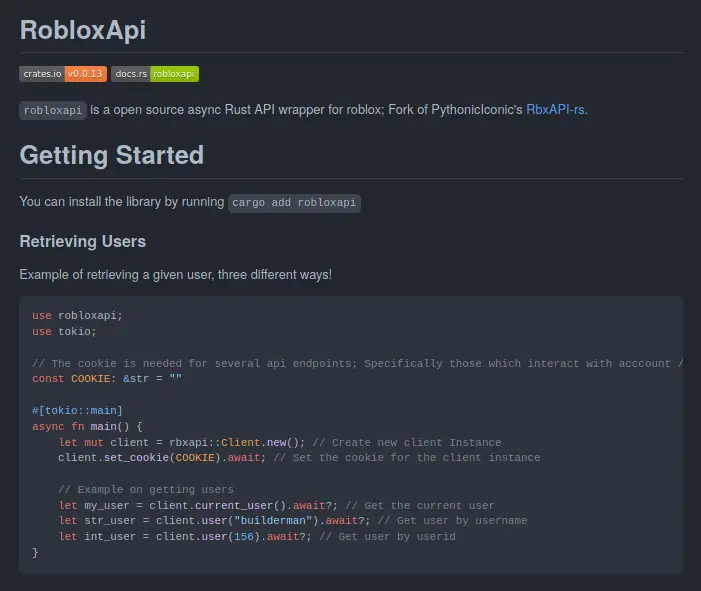
Task: Click the #[tokio::main] attribute line
Action: point(78,410)
